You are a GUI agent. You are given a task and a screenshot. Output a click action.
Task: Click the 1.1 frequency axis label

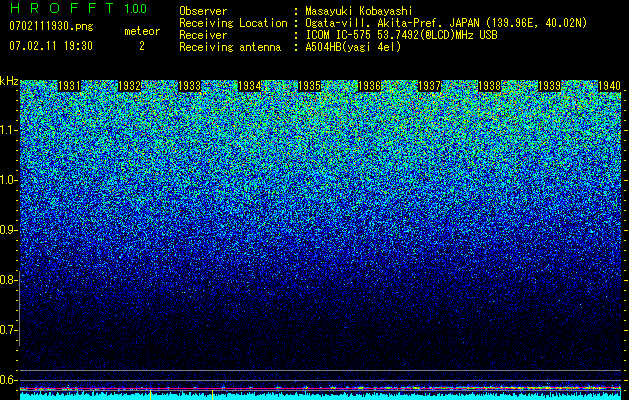[8, 131]
